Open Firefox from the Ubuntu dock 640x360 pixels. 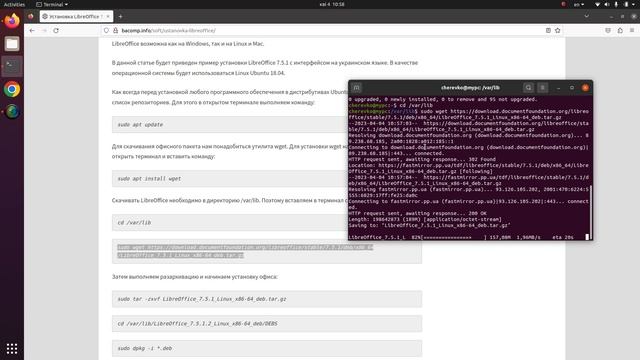(x=12, y=21)
